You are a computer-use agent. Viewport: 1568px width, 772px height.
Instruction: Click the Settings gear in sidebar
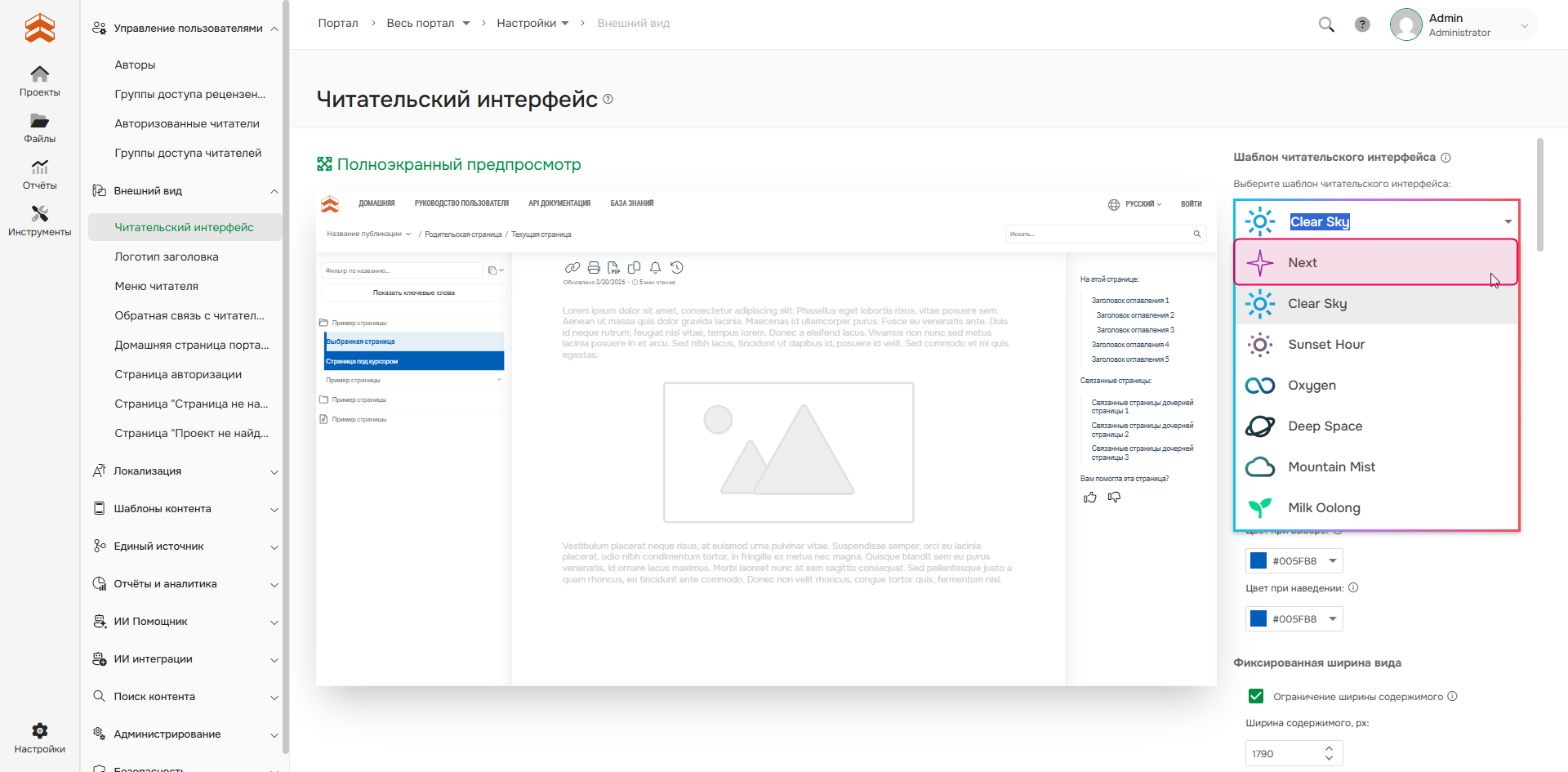(x=39, y=737)
